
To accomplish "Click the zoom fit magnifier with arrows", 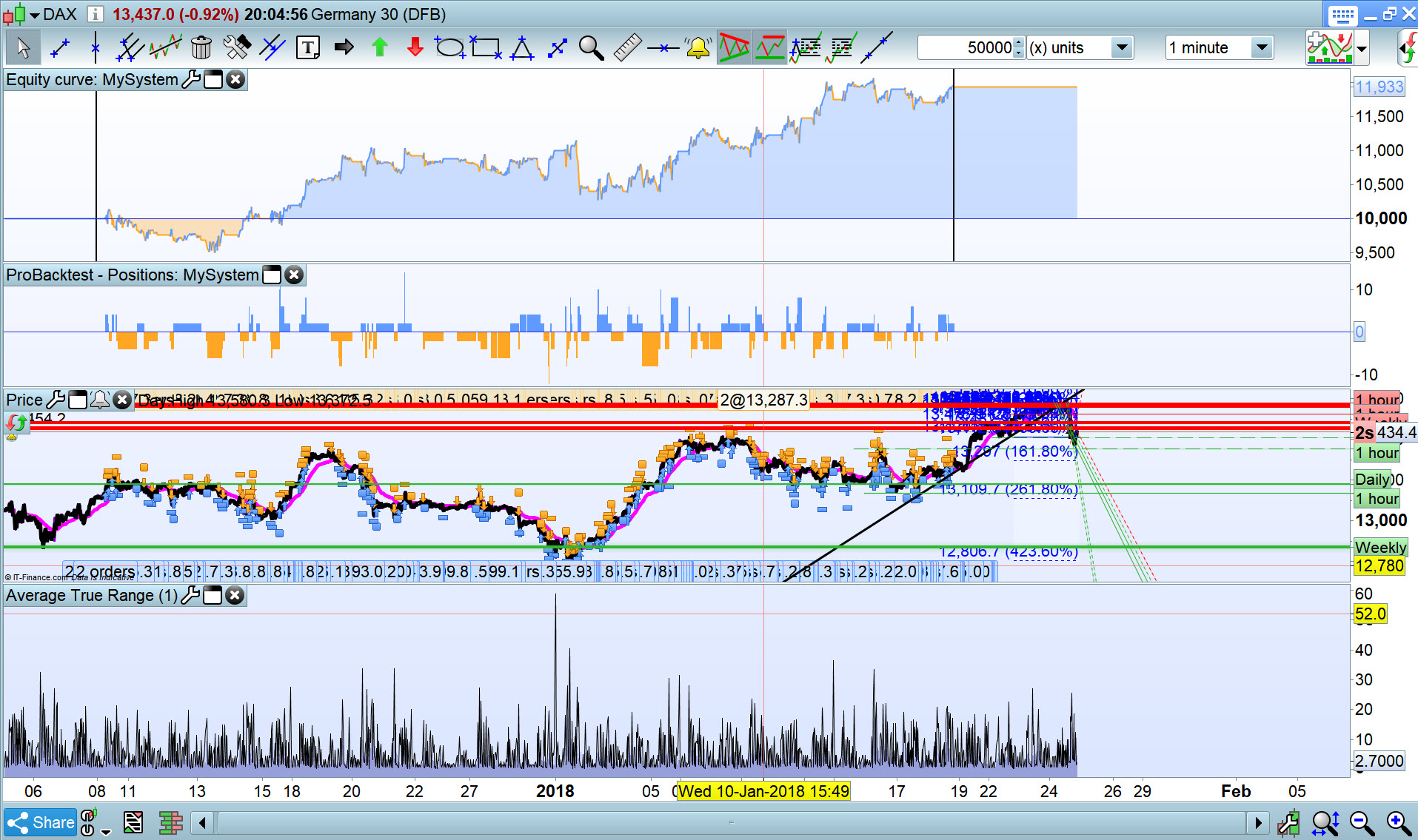I will click(x=1325, y=822).
